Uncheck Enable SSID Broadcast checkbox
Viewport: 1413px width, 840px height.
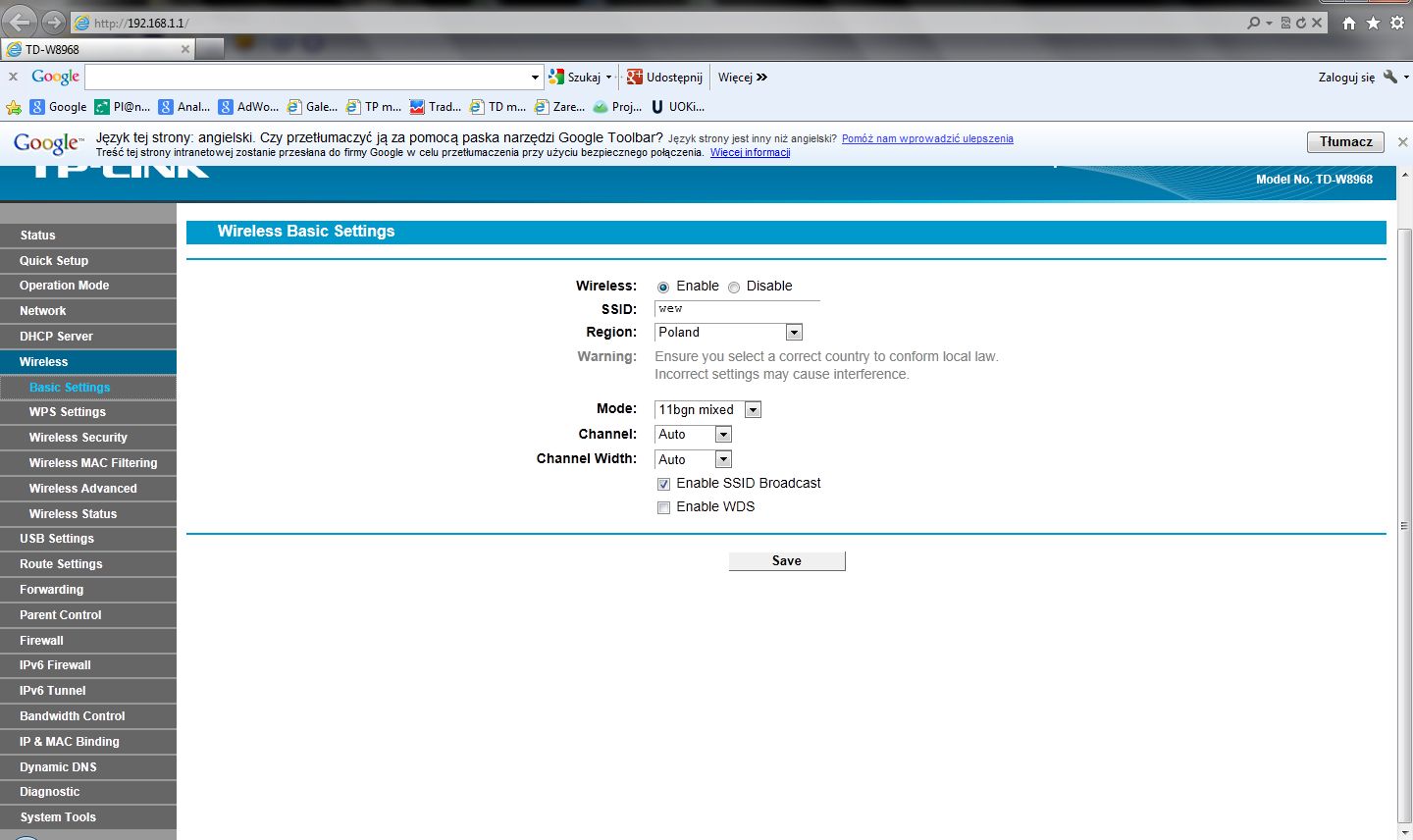pos(664,484)
